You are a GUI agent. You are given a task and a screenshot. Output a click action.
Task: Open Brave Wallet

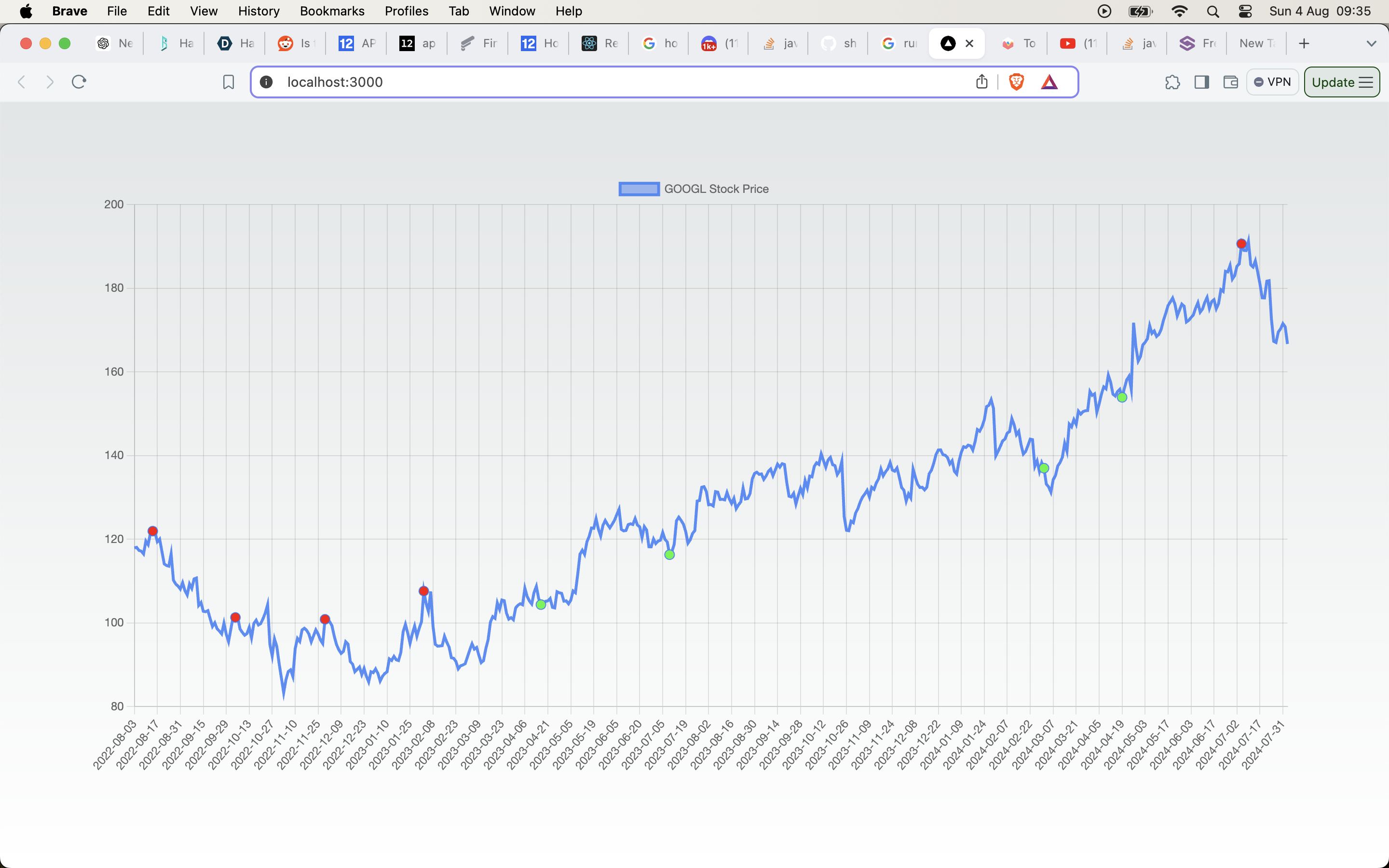[1230, 81]
